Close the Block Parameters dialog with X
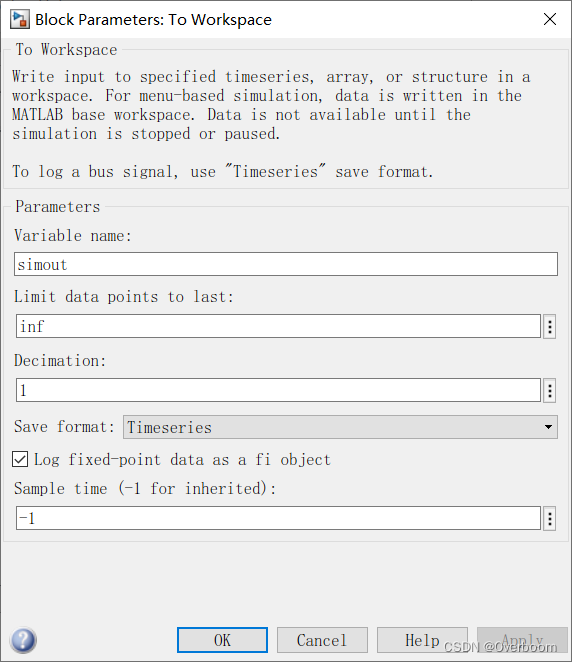 click(550, 19)
